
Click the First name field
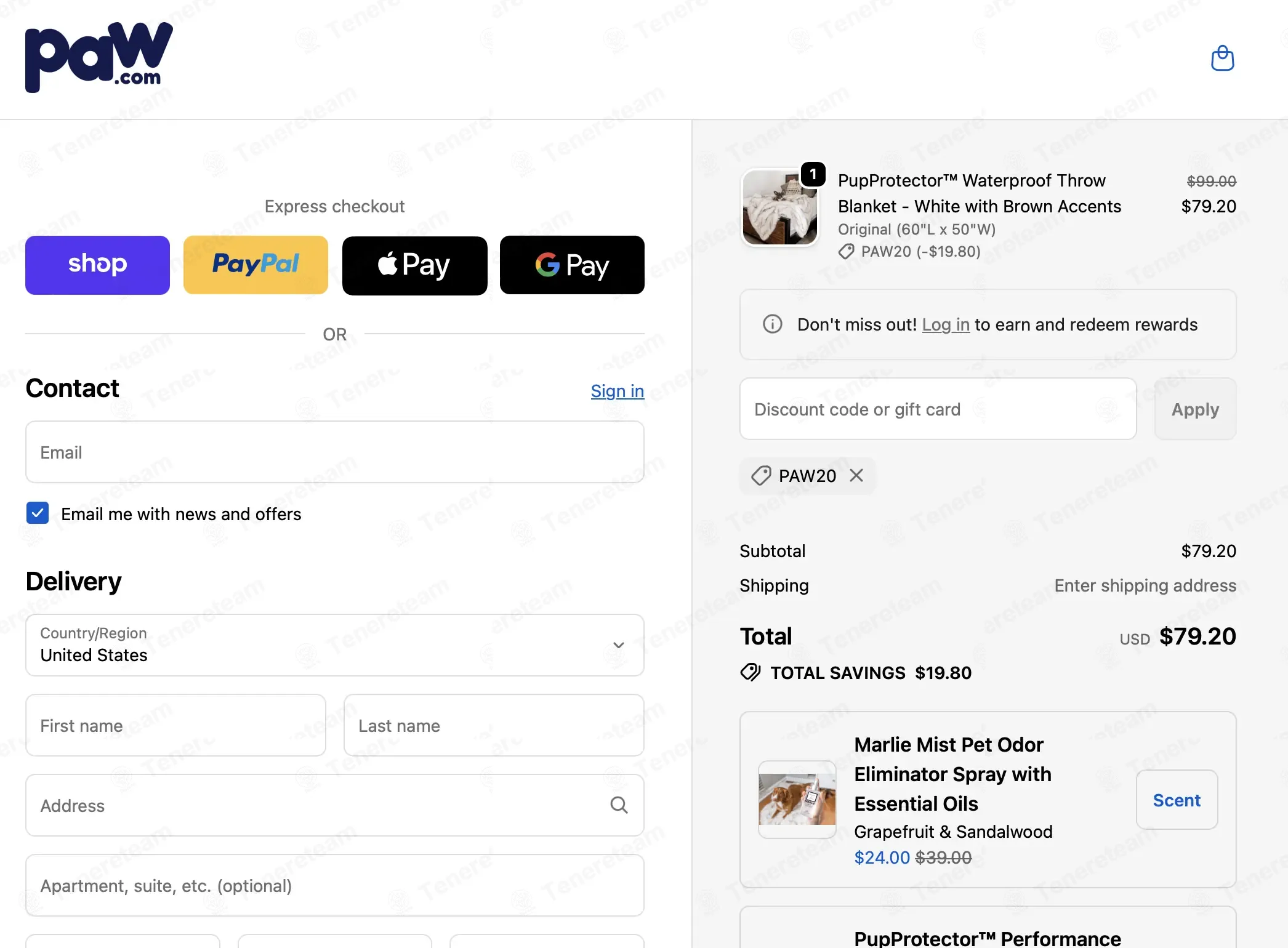175,725
